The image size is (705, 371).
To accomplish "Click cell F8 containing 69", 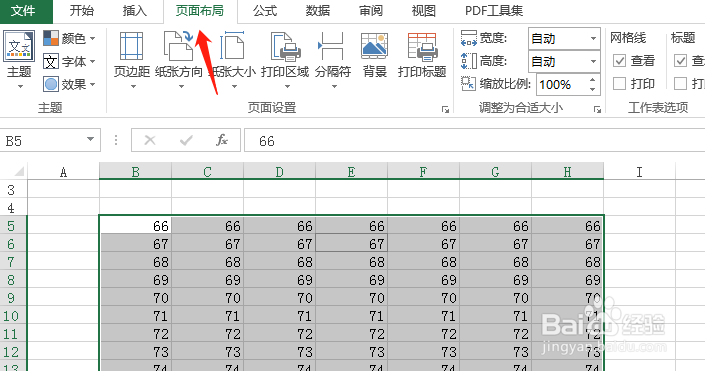I will pyautogui.click(x=423, y=280).
